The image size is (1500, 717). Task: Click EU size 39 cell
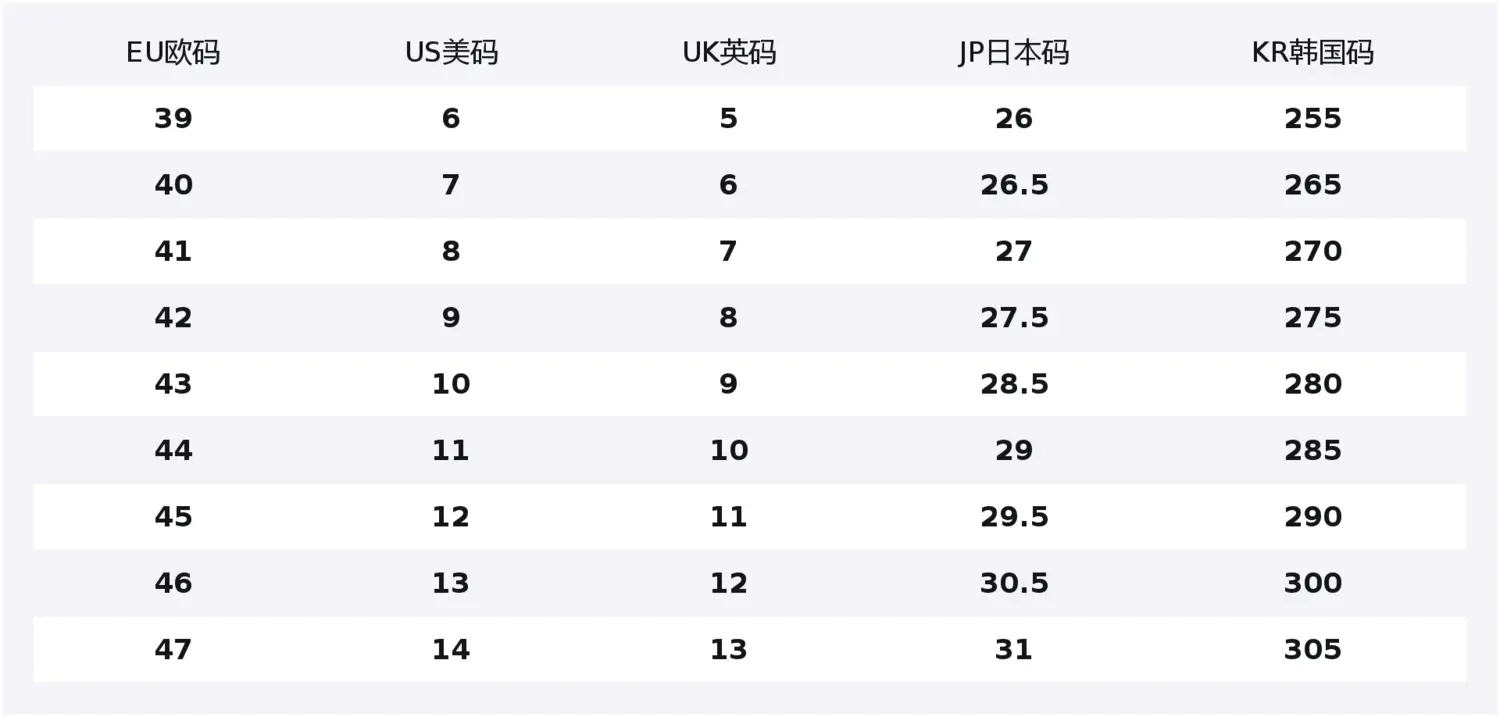(x=173, y=119)
